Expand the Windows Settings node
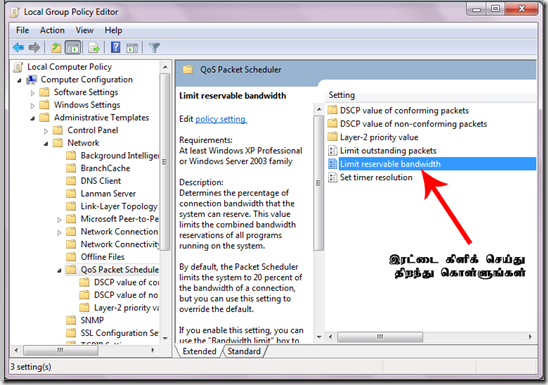This screenshot has height=385, width=548. click(33, 106)
